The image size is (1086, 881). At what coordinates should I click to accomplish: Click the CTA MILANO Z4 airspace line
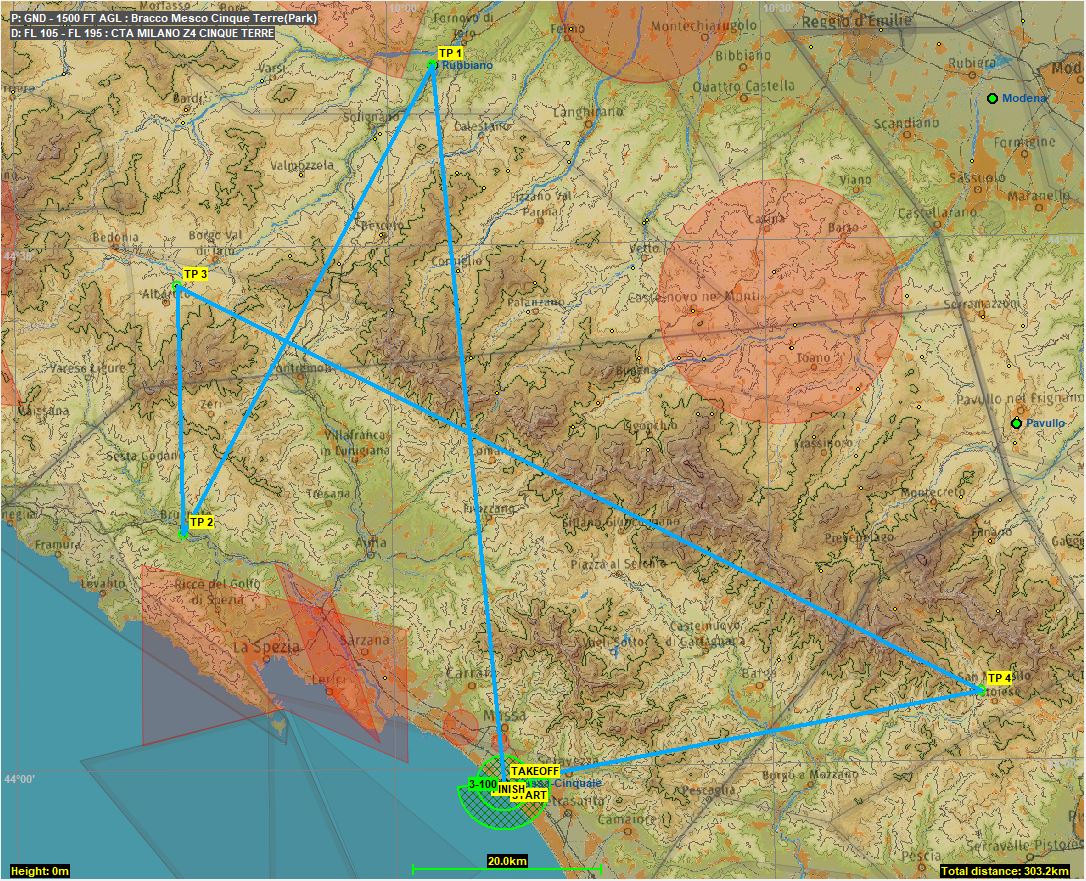pyautogui.click(x=143, y=33)
